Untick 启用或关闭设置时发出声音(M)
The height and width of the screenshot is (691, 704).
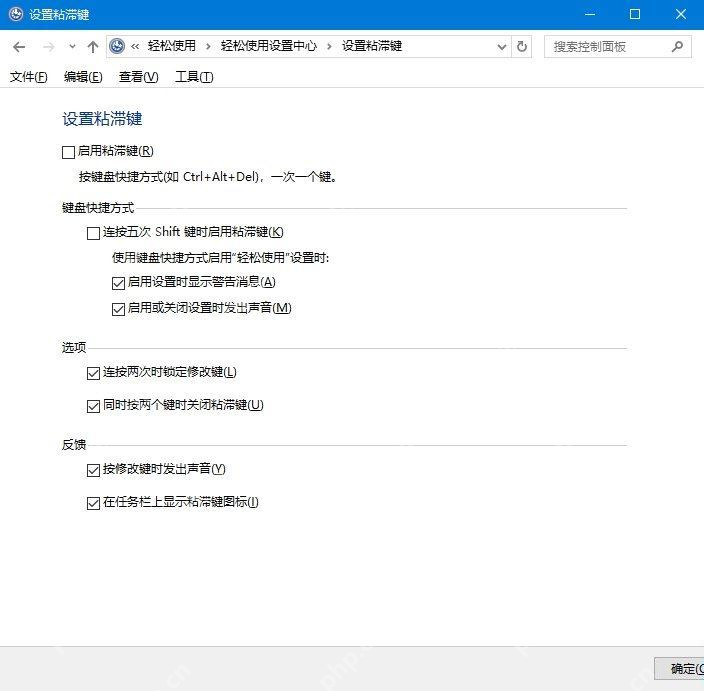point(119,309)
